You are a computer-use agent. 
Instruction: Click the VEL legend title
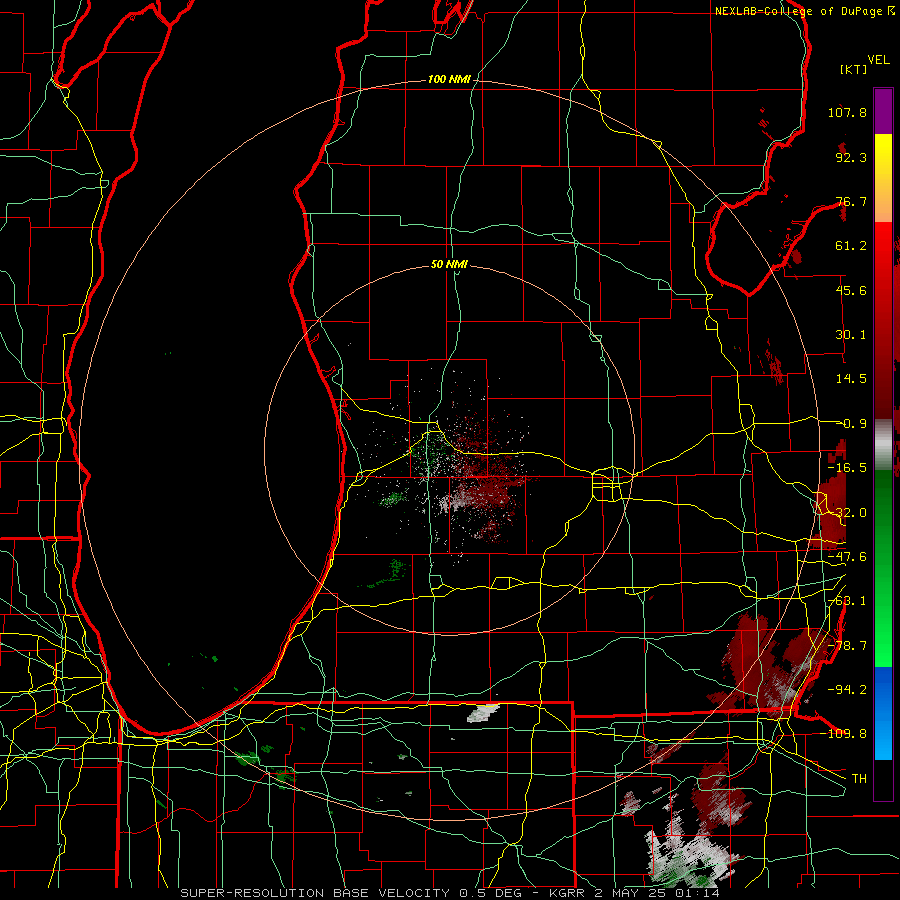[x=878, y=59]
